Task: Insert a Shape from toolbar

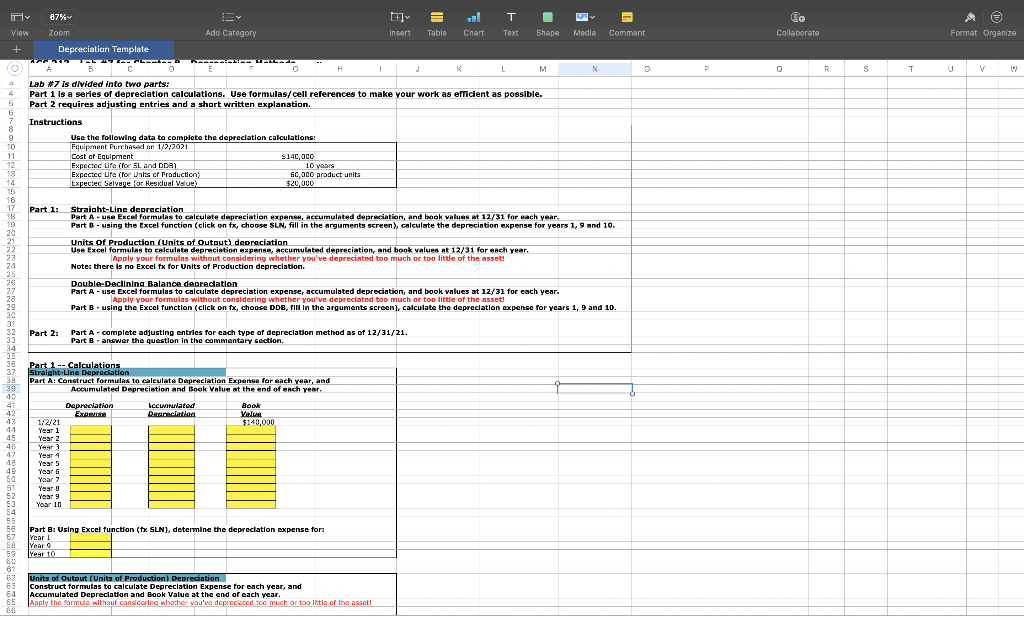Action: point(547,18)
